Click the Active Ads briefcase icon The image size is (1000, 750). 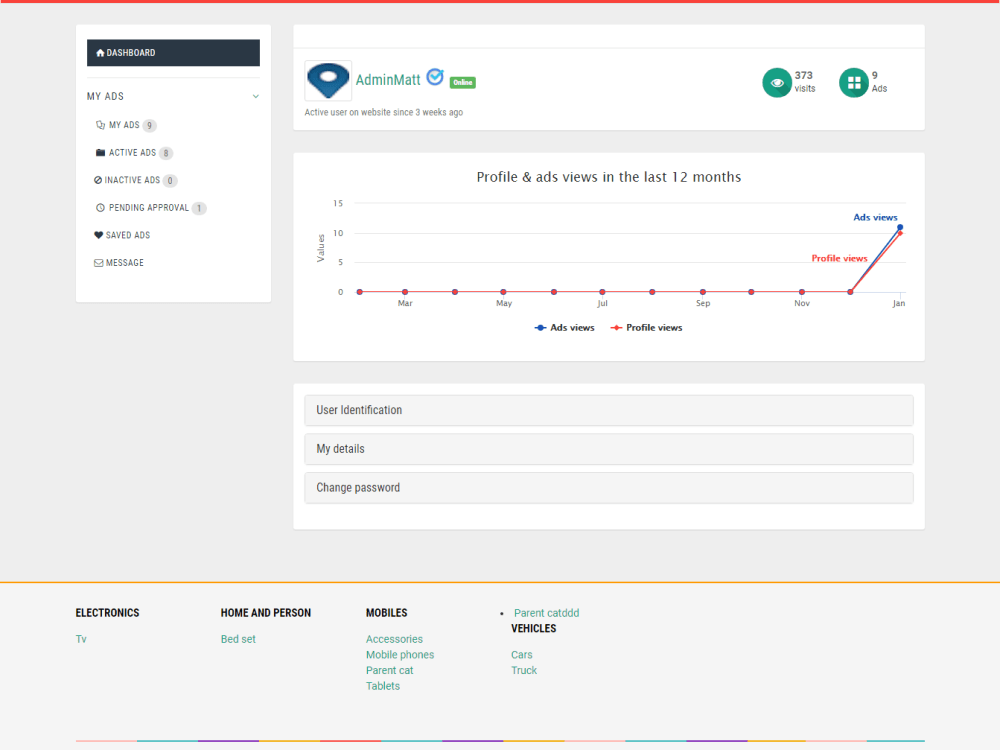click(x=99, y=152)
